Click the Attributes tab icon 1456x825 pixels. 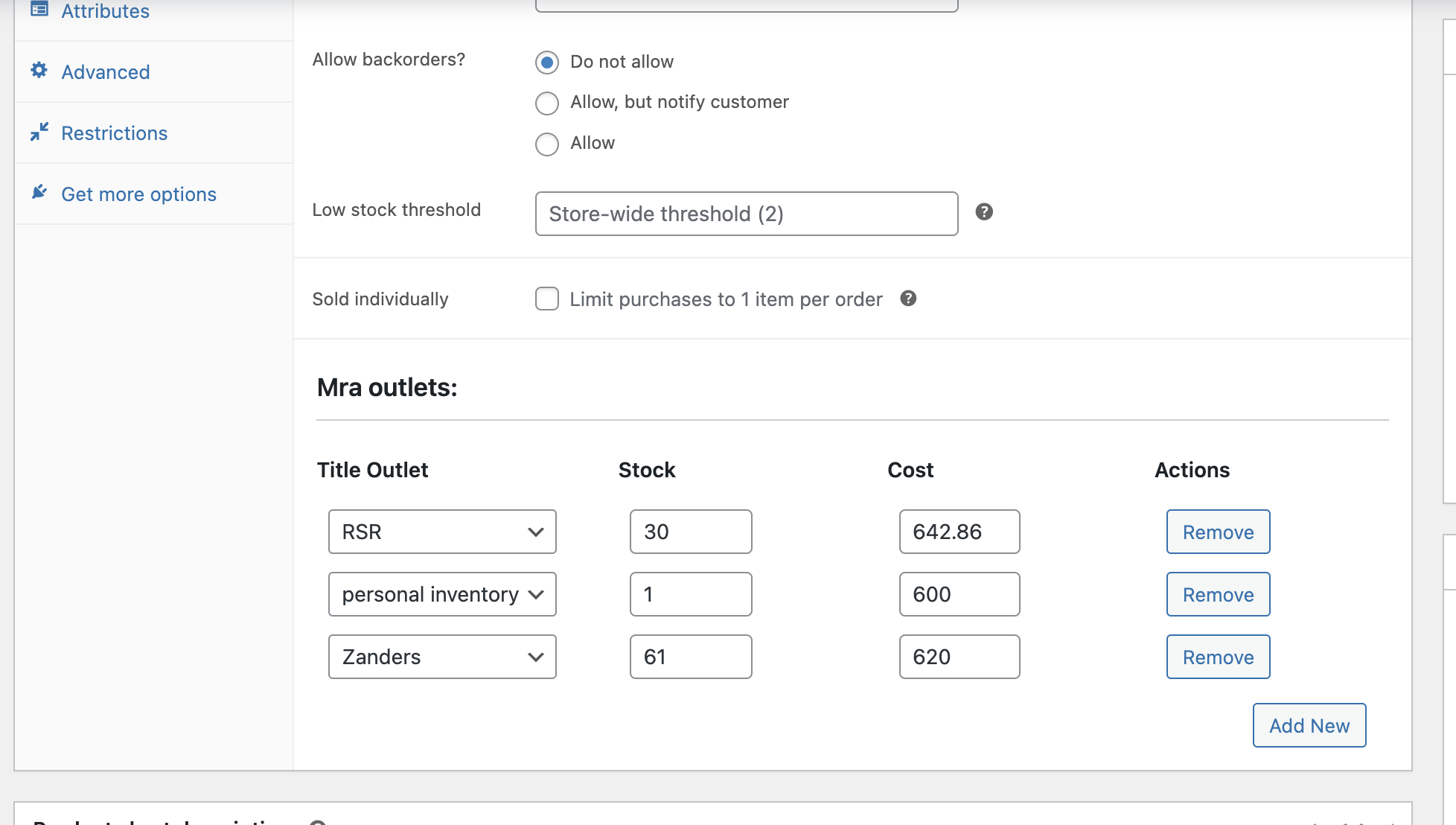tap(39, 10)
